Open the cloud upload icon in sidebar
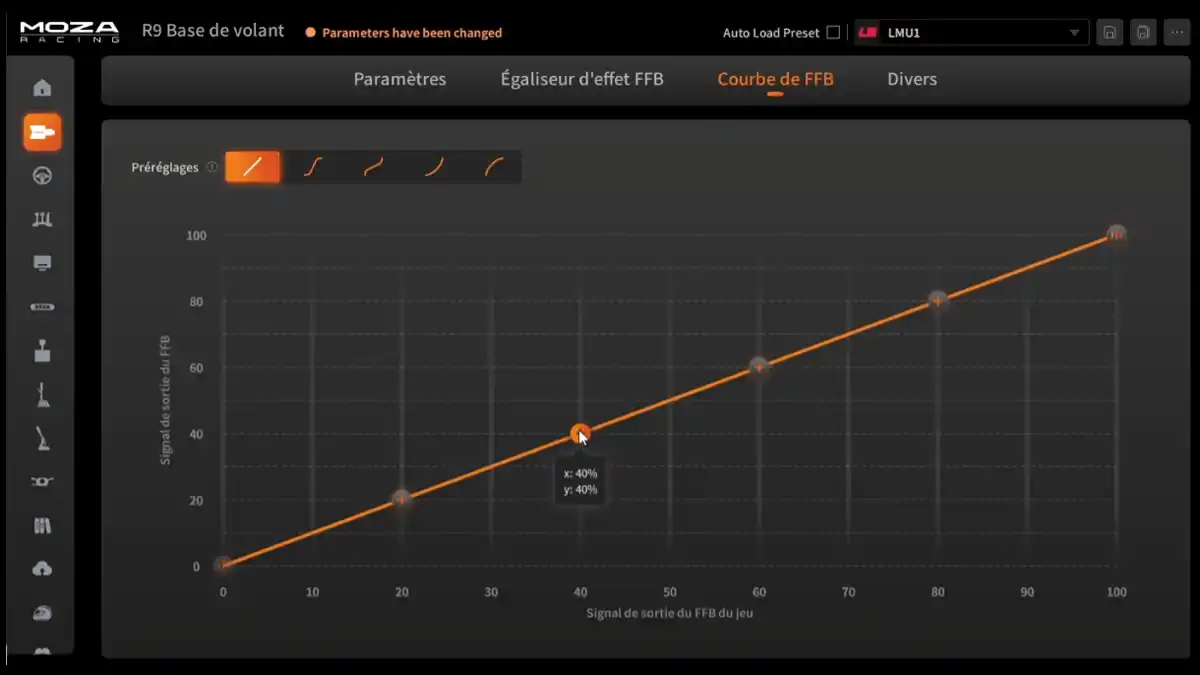The image size is (1200, 675). pos(42,569)
